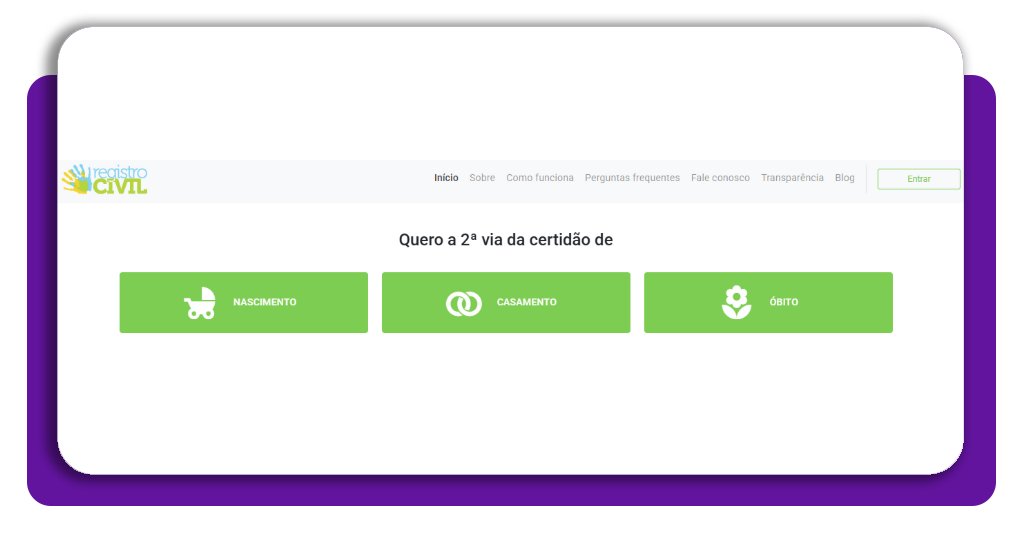Click the Registro Civil logo
This screenshot has width=1024, height=536.
[105, 180]
